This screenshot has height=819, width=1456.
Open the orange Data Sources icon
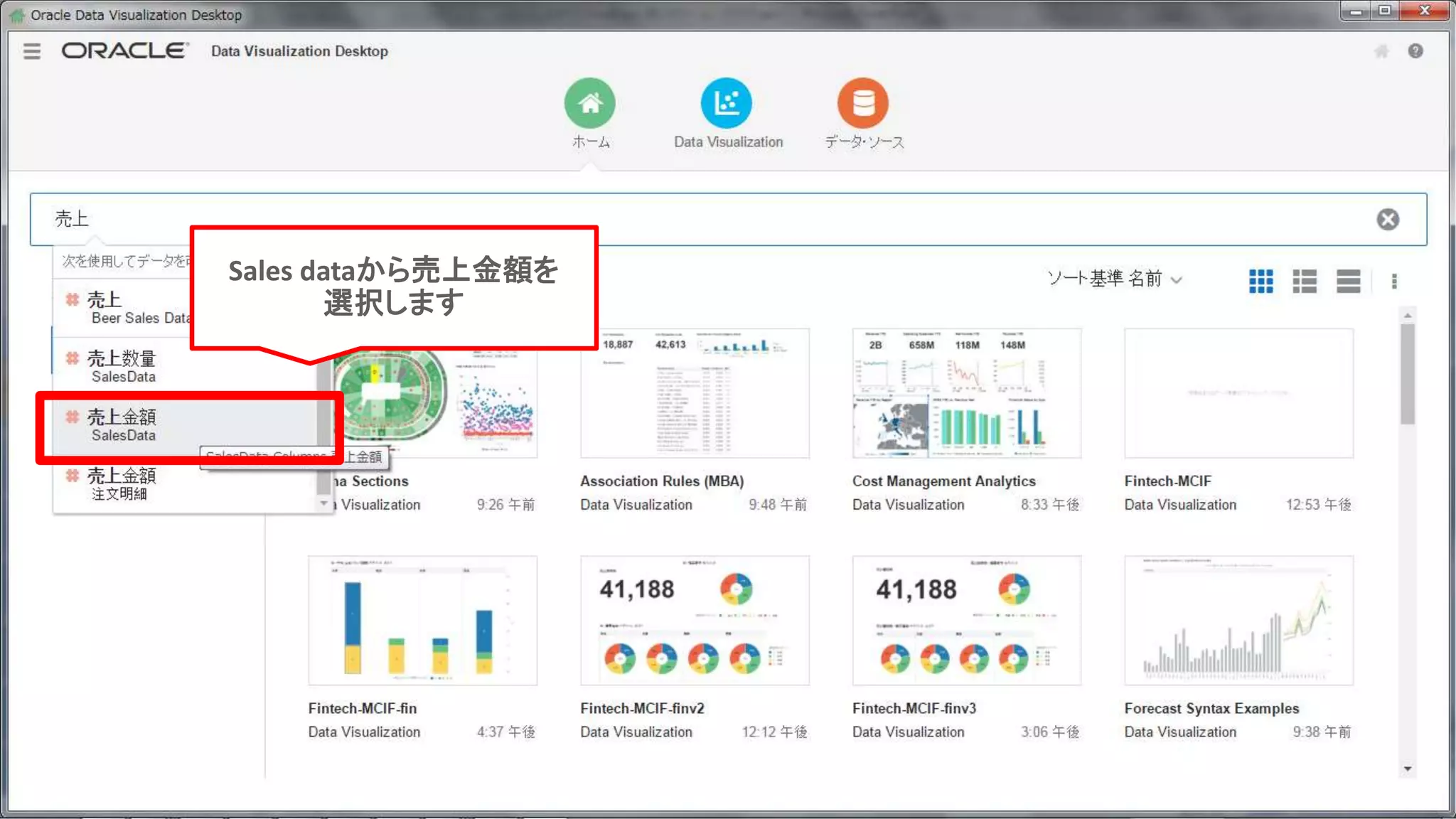pyautogui.click(x=863, y=103)
